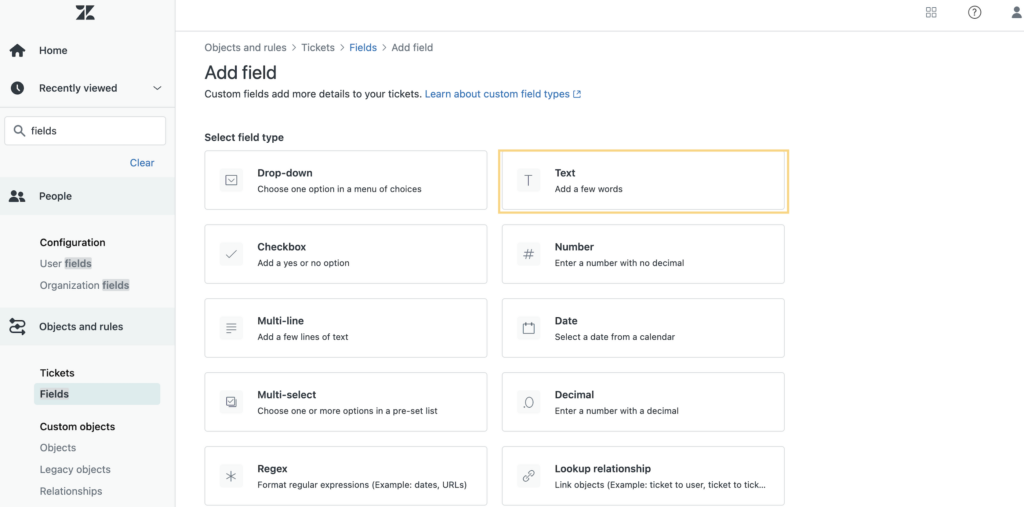Click the Lookup relationship link icon
This screenshot has width=1024, height=507.
pyautogui.click(x=529, y=476)
